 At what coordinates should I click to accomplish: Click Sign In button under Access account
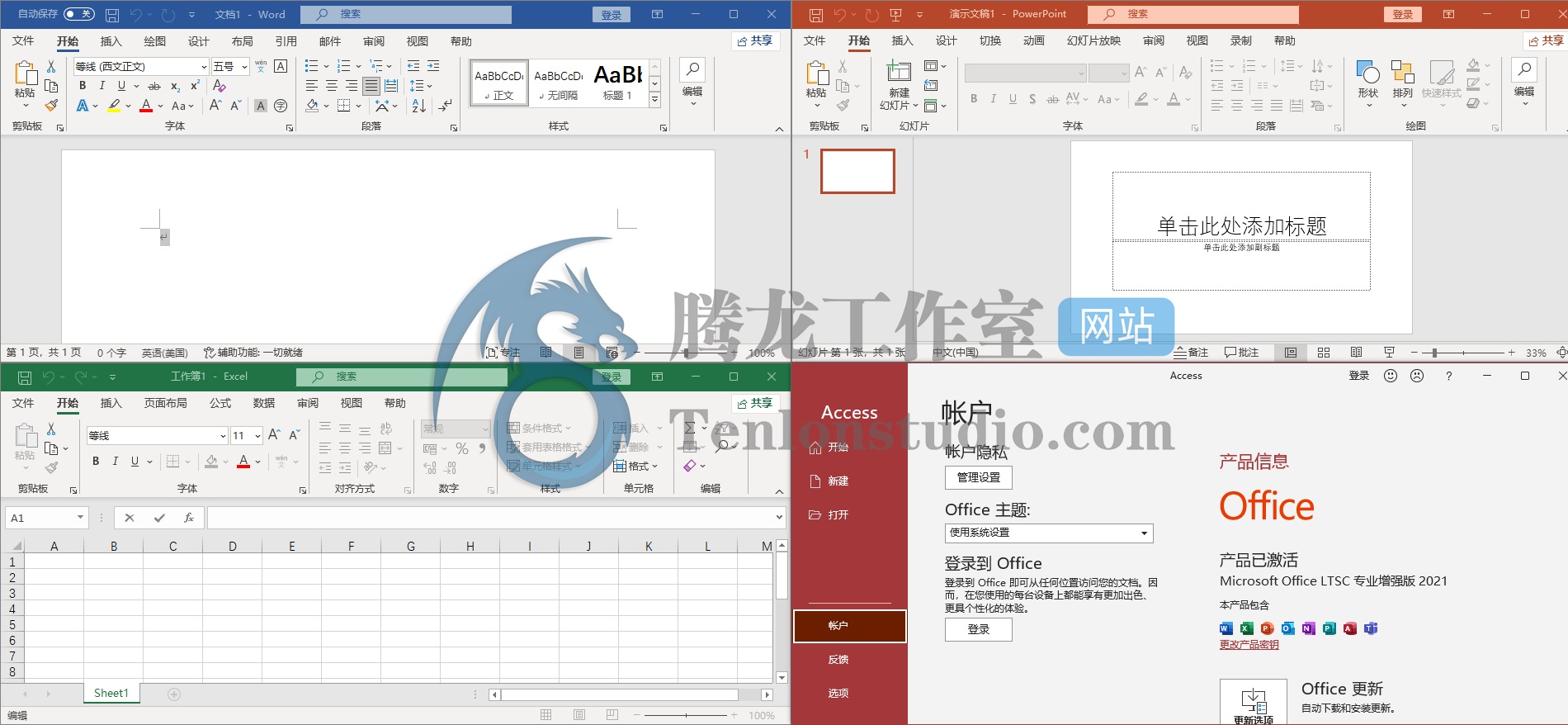click(979, 629)
